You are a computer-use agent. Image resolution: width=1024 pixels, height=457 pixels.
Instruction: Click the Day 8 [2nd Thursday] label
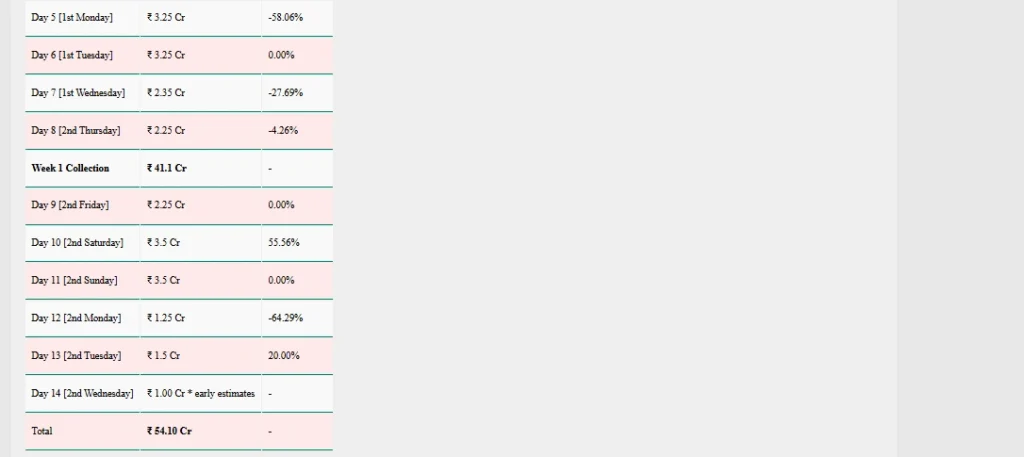[x=76, y=131]
